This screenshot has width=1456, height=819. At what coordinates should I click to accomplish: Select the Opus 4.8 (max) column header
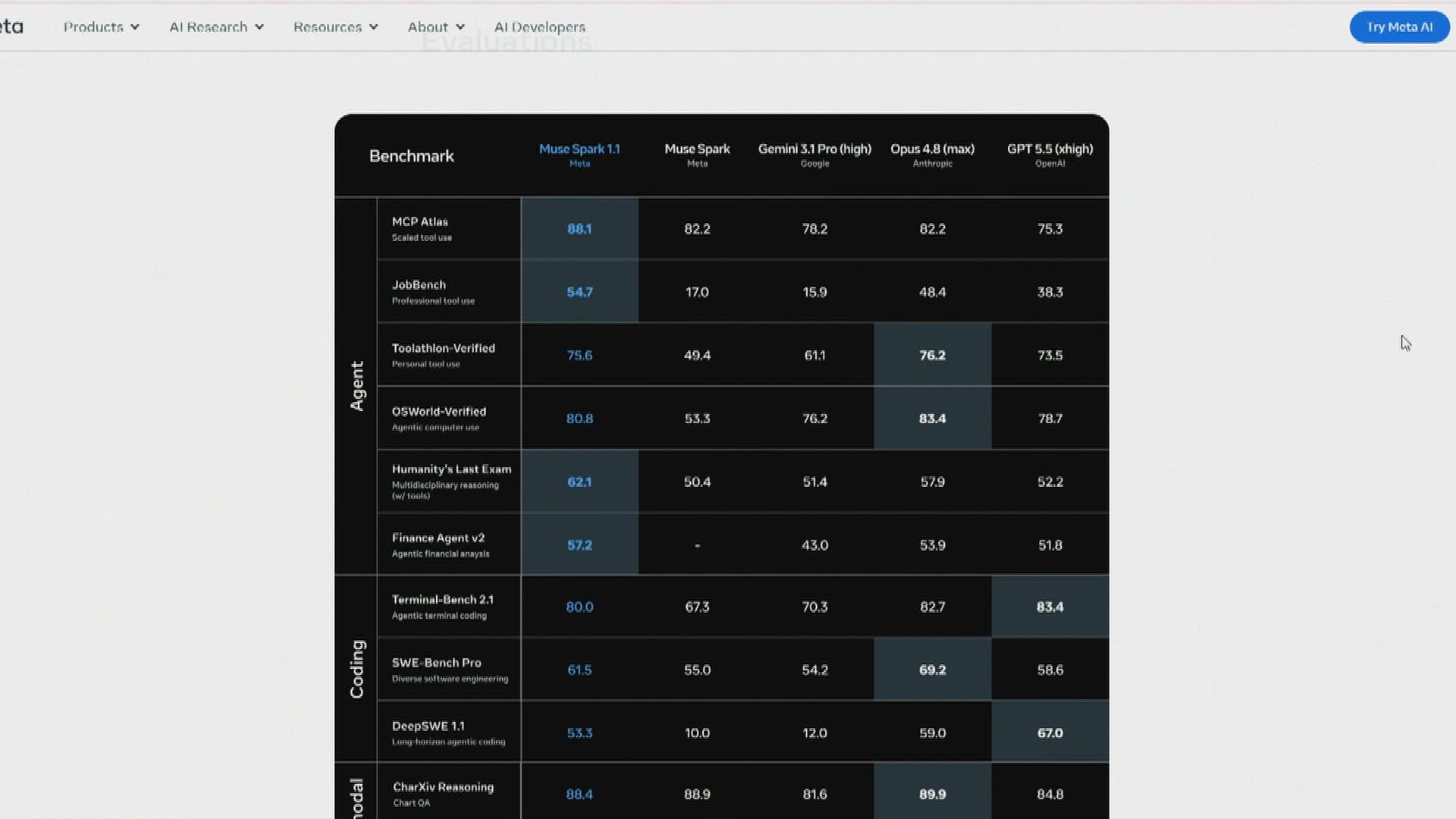(932, 155)
